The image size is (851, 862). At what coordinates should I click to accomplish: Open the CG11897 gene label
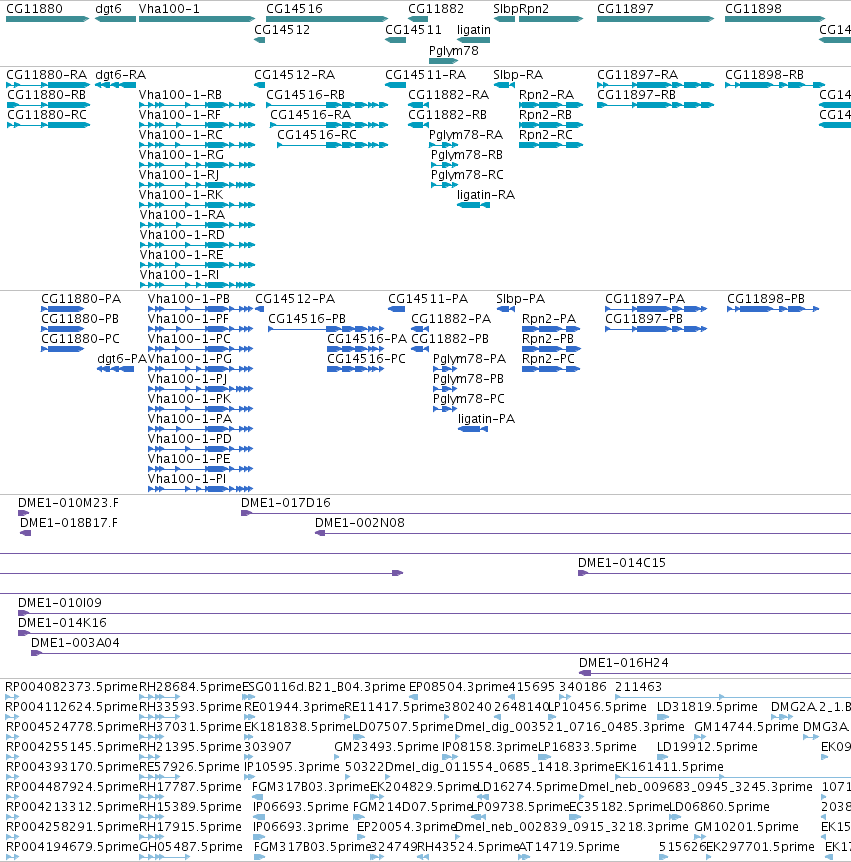coord(625,9)
